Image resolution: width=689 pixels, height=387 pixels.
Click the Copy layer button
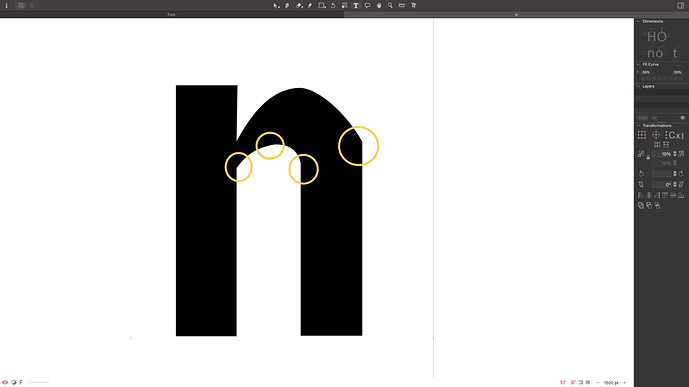point(642,118)
